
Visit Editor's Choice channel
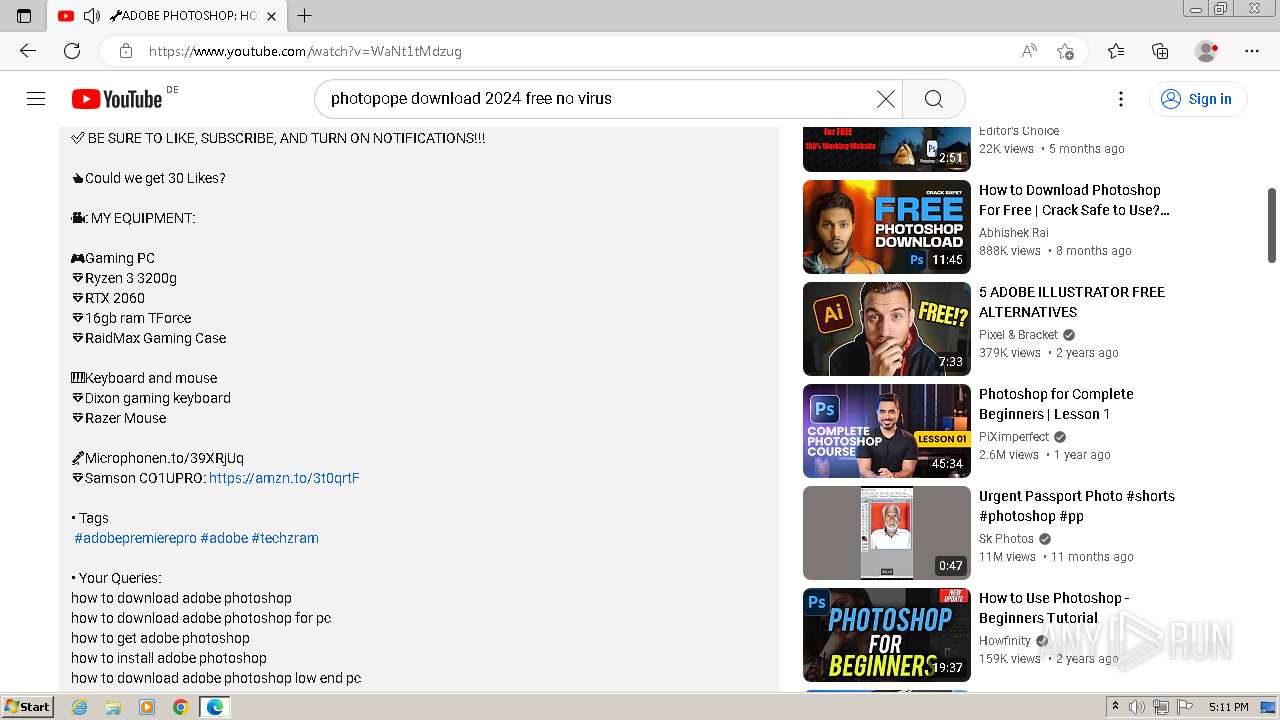(1019, 131)
